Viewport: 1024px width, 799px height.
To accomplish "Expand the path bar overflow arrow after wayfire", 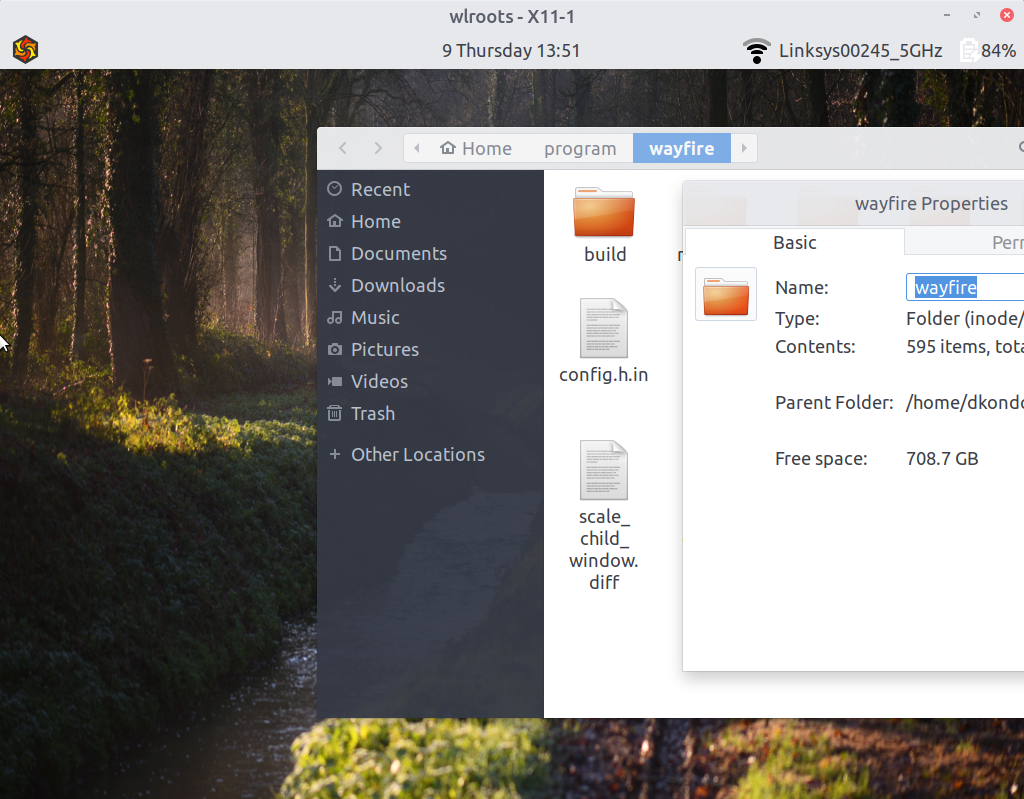I will click(x=743, y=147).
